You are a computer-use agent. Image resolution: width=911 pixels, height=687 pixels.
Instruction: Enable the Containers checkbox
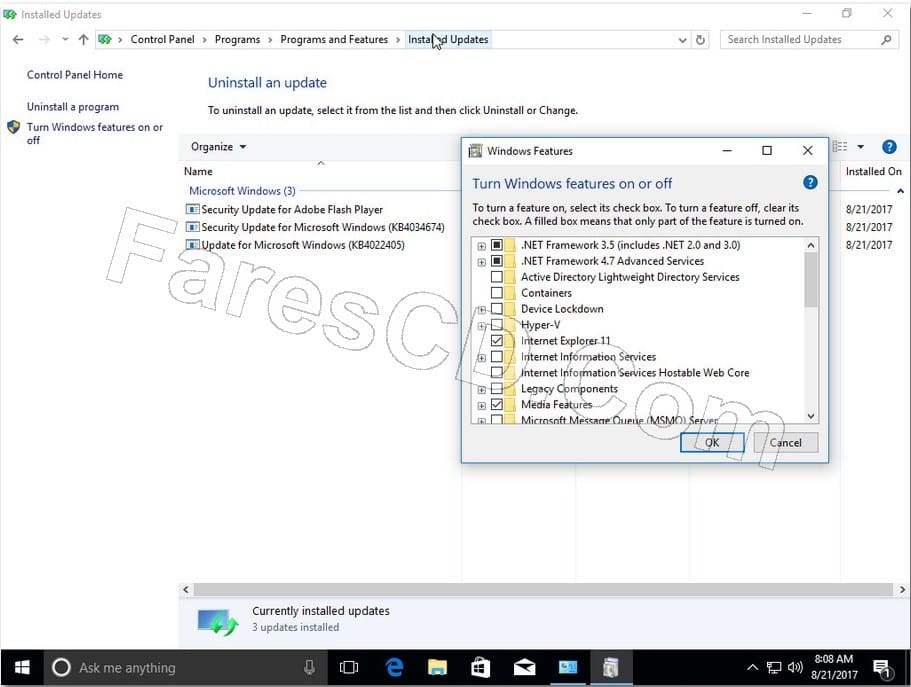(x=497, y=293)
